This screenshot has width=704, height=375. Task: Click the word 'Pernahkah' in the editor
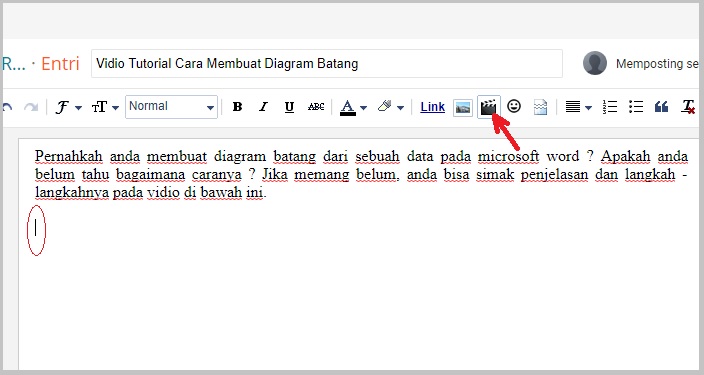coord(69,156)
